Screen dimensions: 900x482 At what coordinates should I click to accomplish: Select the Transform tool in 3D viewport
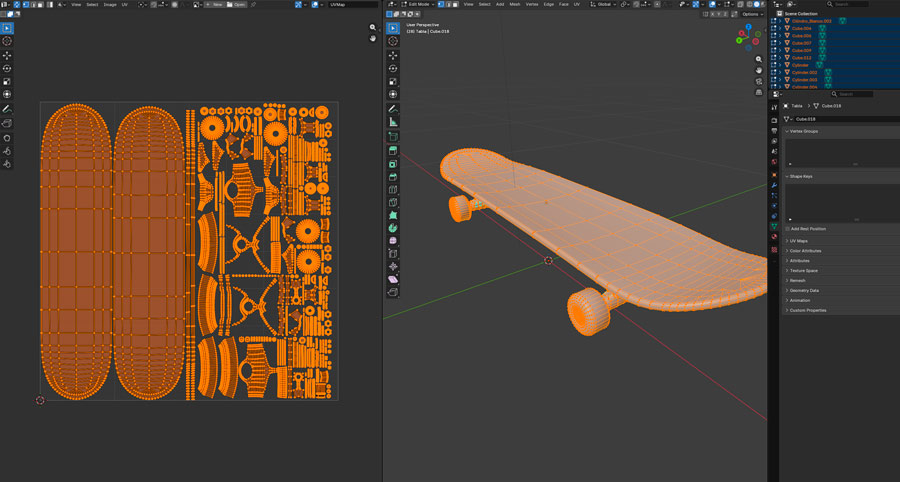pos(393,94)
